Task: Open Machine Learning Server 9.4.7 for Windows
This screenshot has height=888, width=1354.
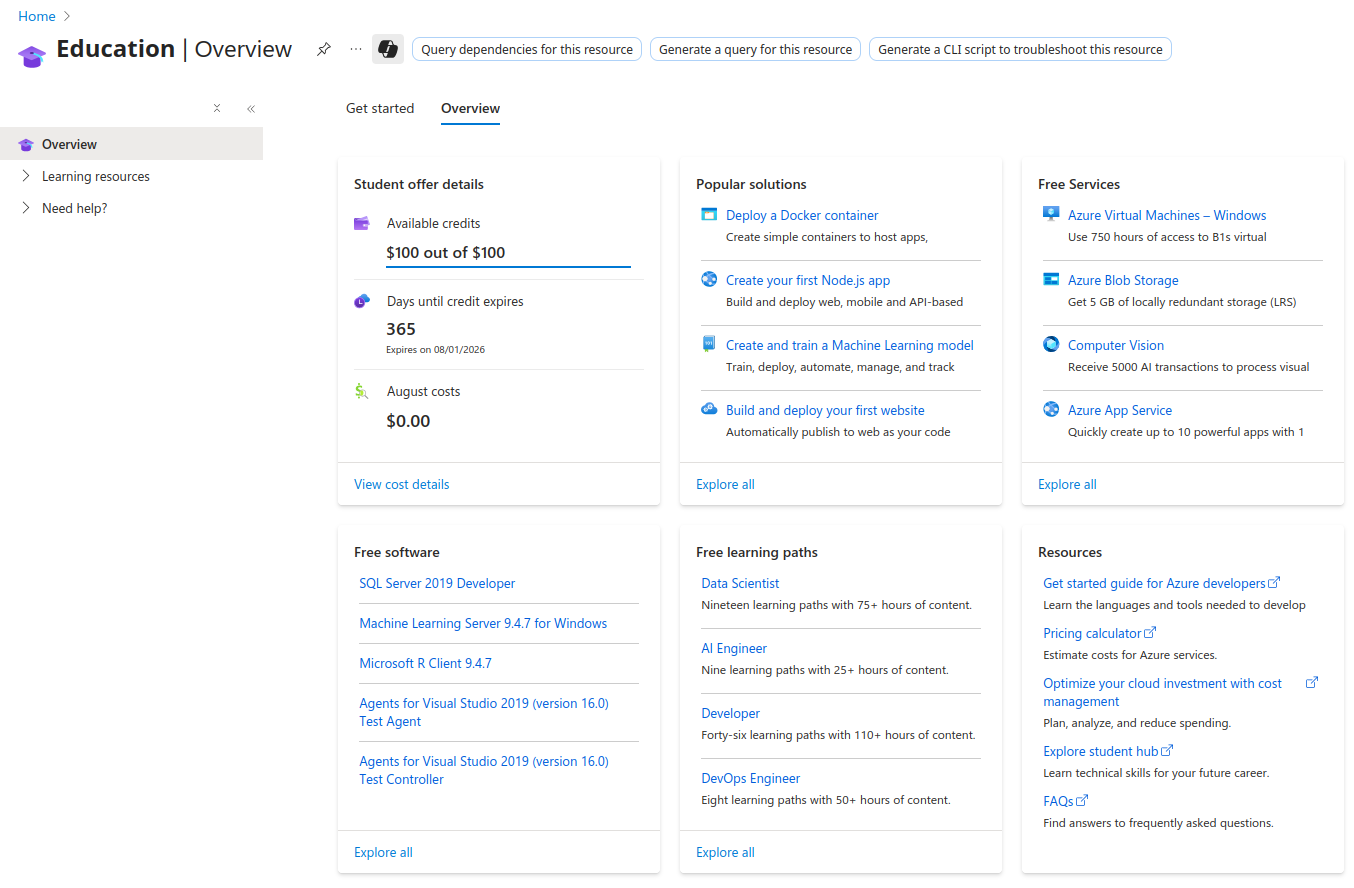Action: coord(483,623)
